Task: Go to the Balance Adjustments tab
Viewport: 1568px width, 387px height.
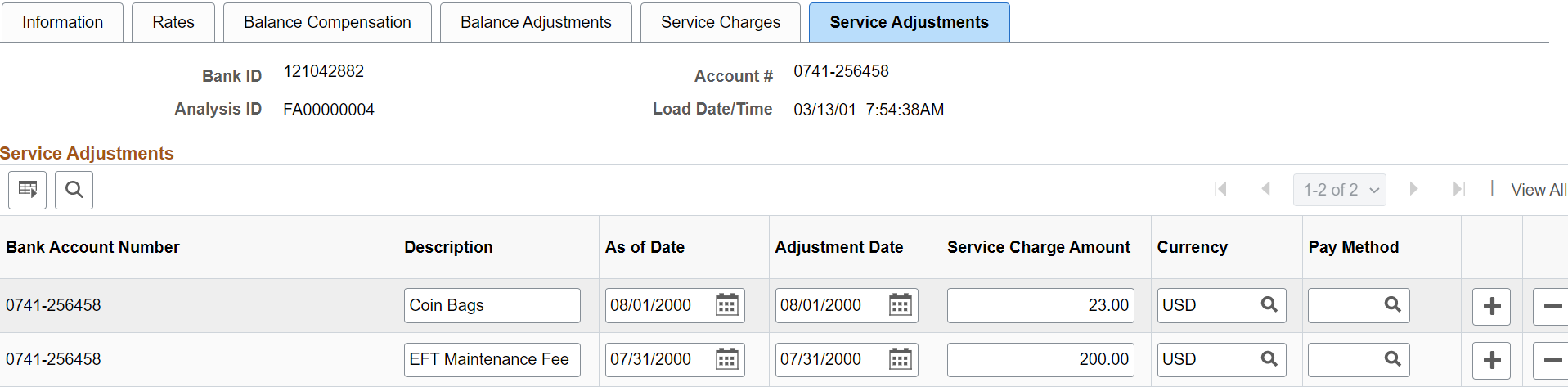Action: click(x=536, y=22)
